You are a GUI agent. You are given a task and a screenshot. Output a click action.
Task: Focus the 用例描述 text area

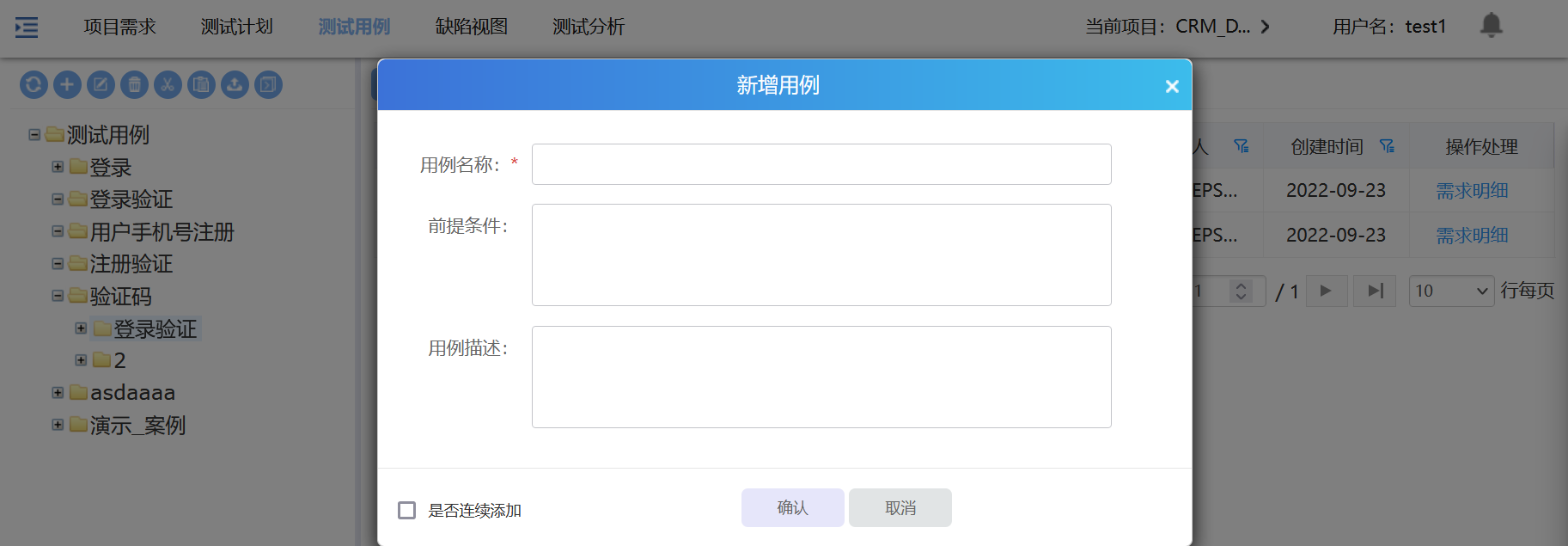click(821, 377)
